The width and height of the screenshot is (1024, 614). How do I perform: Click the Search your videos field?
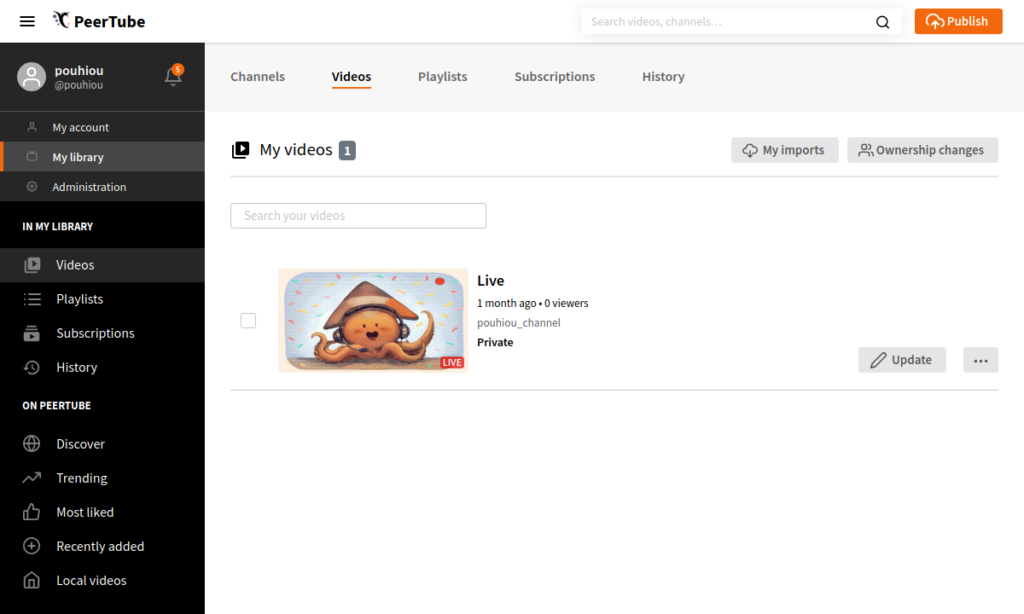pos(358,216)
